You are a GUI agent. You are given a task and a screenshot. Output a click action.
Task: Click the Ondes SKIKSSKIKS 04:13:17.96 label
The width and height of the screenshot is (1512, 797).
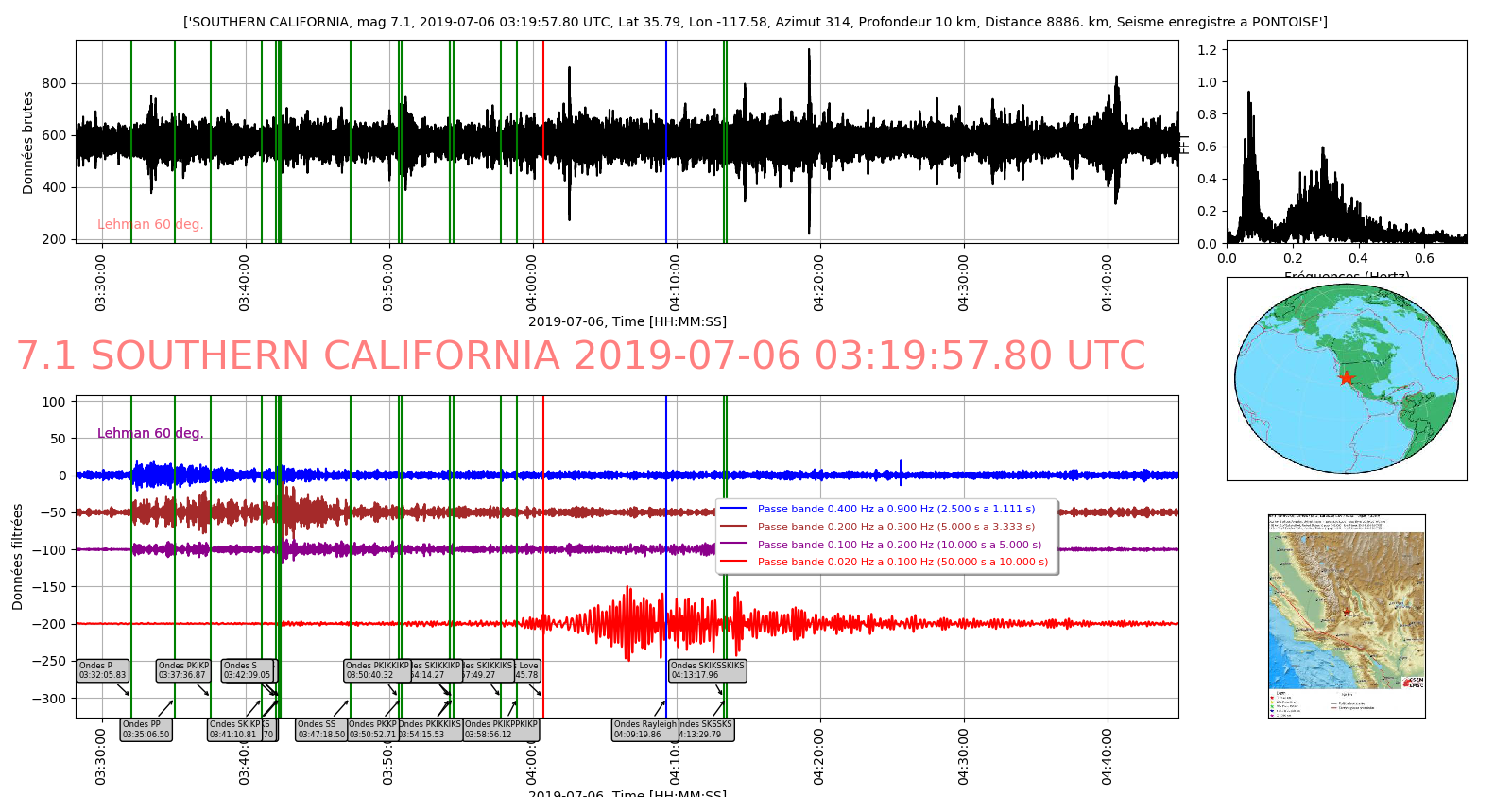pyautogui.click(x=707, y=670)
